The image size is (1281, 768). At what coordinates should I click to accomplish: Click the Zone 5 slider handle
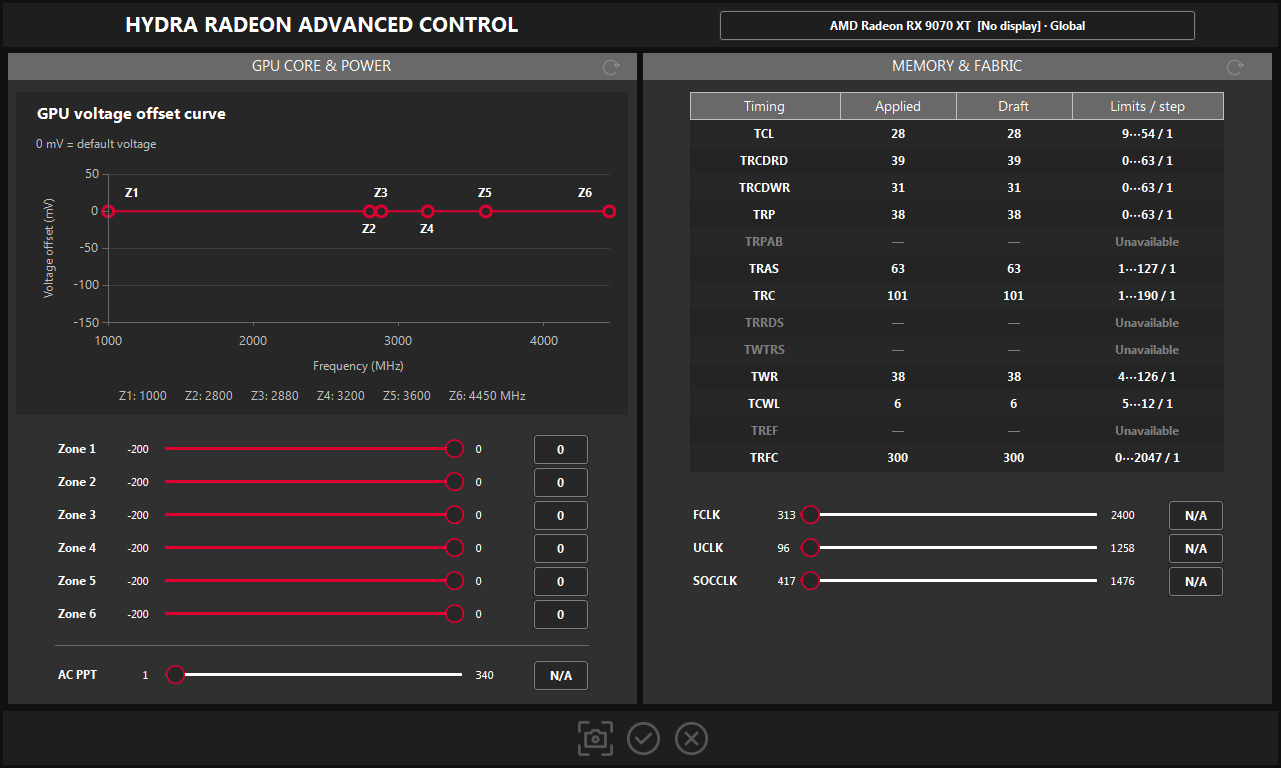pos(454,581)
